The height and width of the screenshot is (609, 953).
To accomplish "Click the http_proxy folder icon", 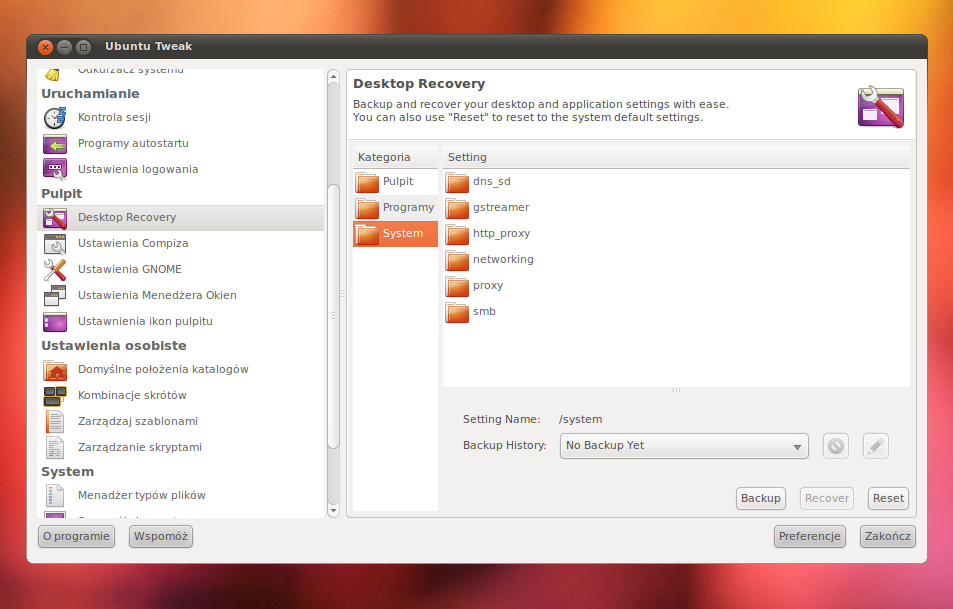I will click(457, 234).
